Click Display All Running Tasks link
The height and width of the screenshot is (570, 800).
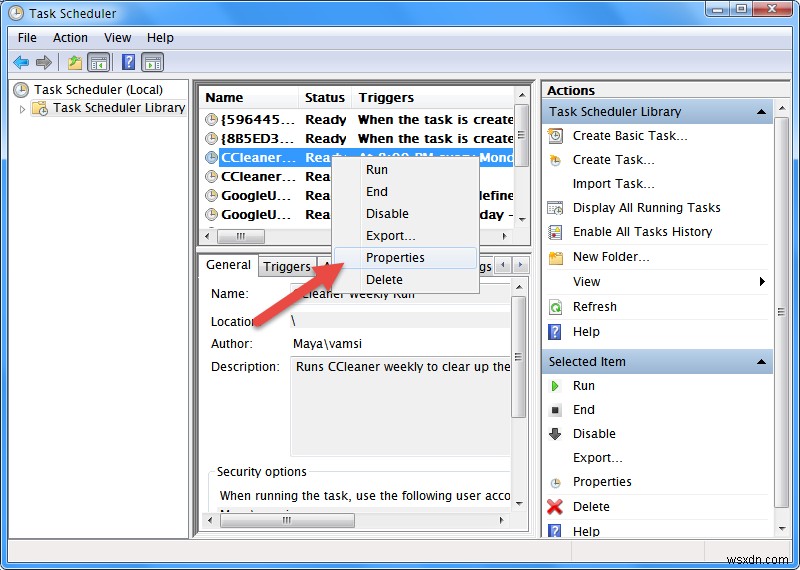(x=646, y=208)
